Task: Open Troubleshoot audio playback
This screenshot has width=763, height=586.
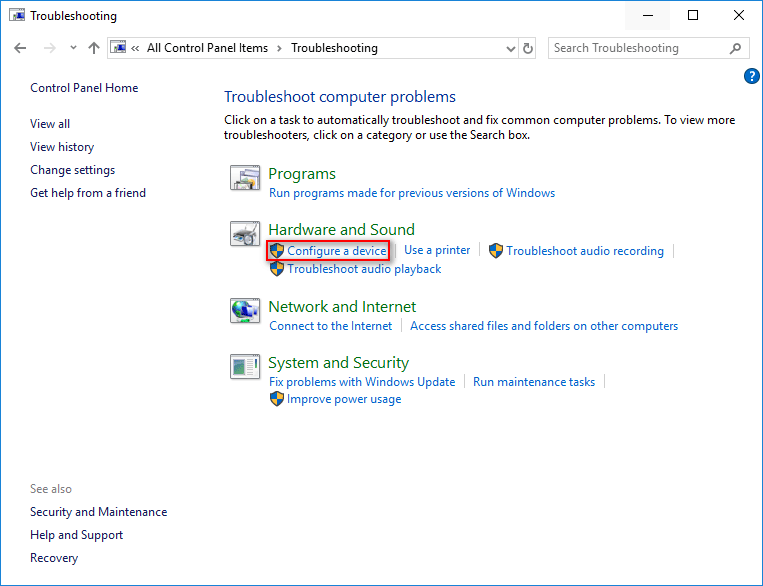Action: coord(364,269)
